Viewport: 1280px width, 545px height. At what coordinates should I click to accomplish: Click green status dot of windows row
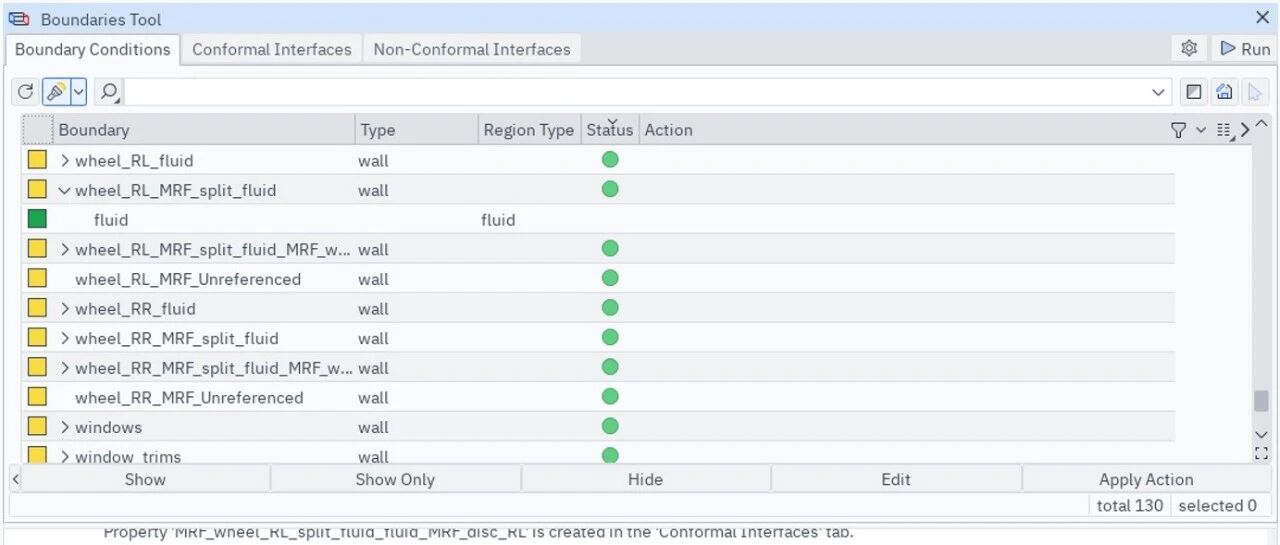tap(610, 427)
